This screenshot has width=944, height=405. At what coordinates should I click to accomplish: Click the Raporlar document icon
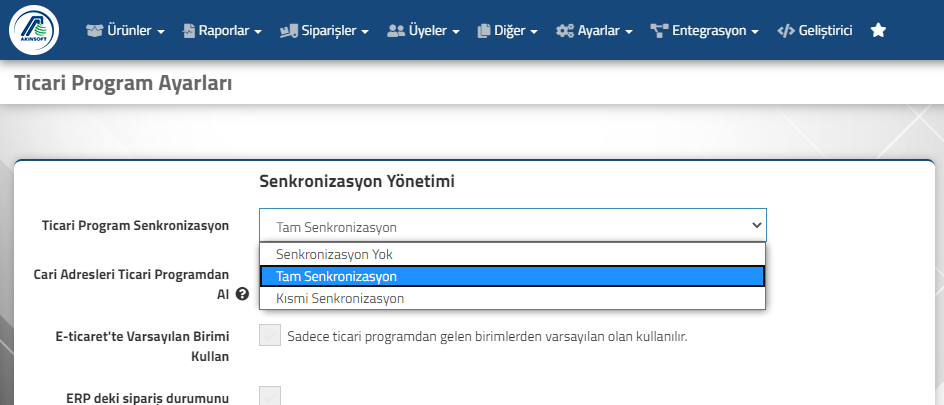(189, 31)
